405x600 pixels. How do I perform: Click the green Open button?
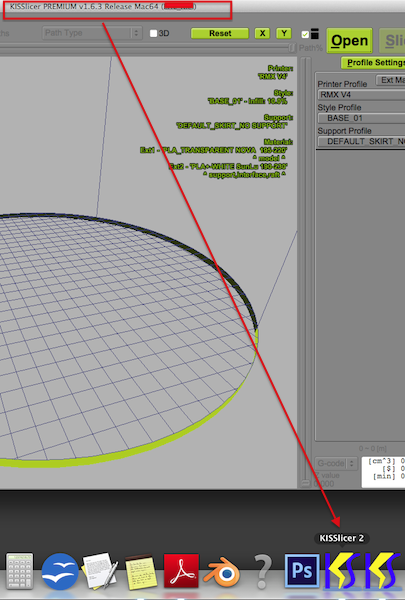(349, 40)
